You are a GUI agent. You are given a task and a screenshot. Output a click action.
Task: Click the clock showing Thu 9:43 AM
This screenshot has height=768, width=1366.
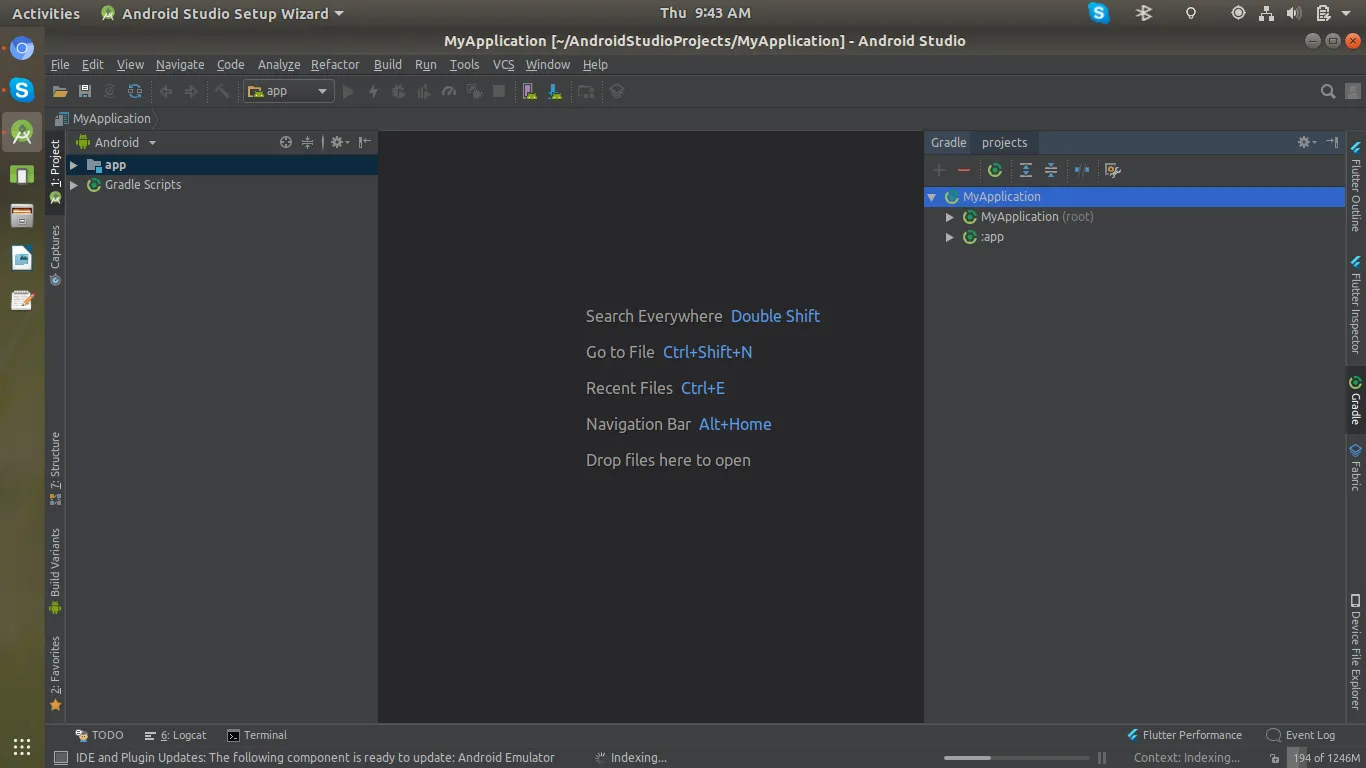[705, 13]
